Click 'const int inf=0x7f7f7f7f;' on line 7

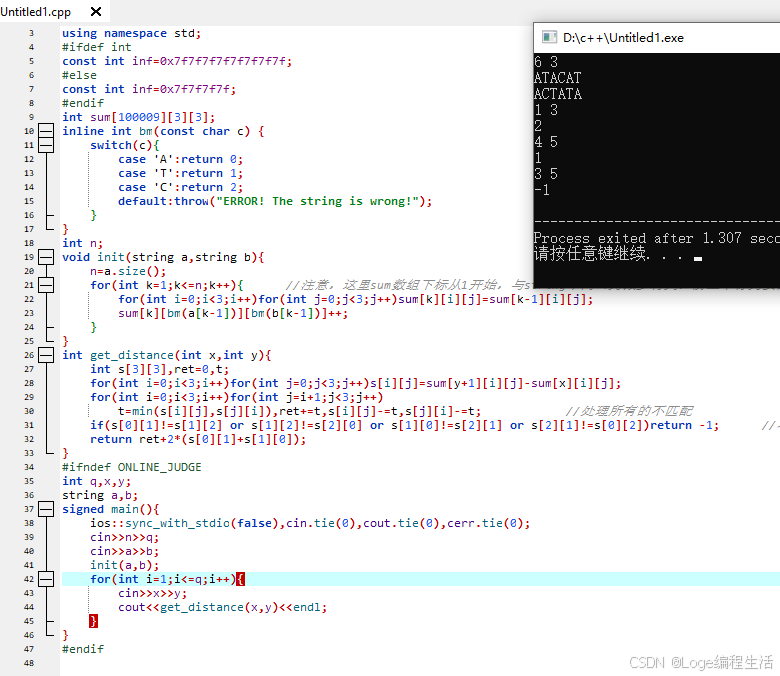tap(149, 90)
